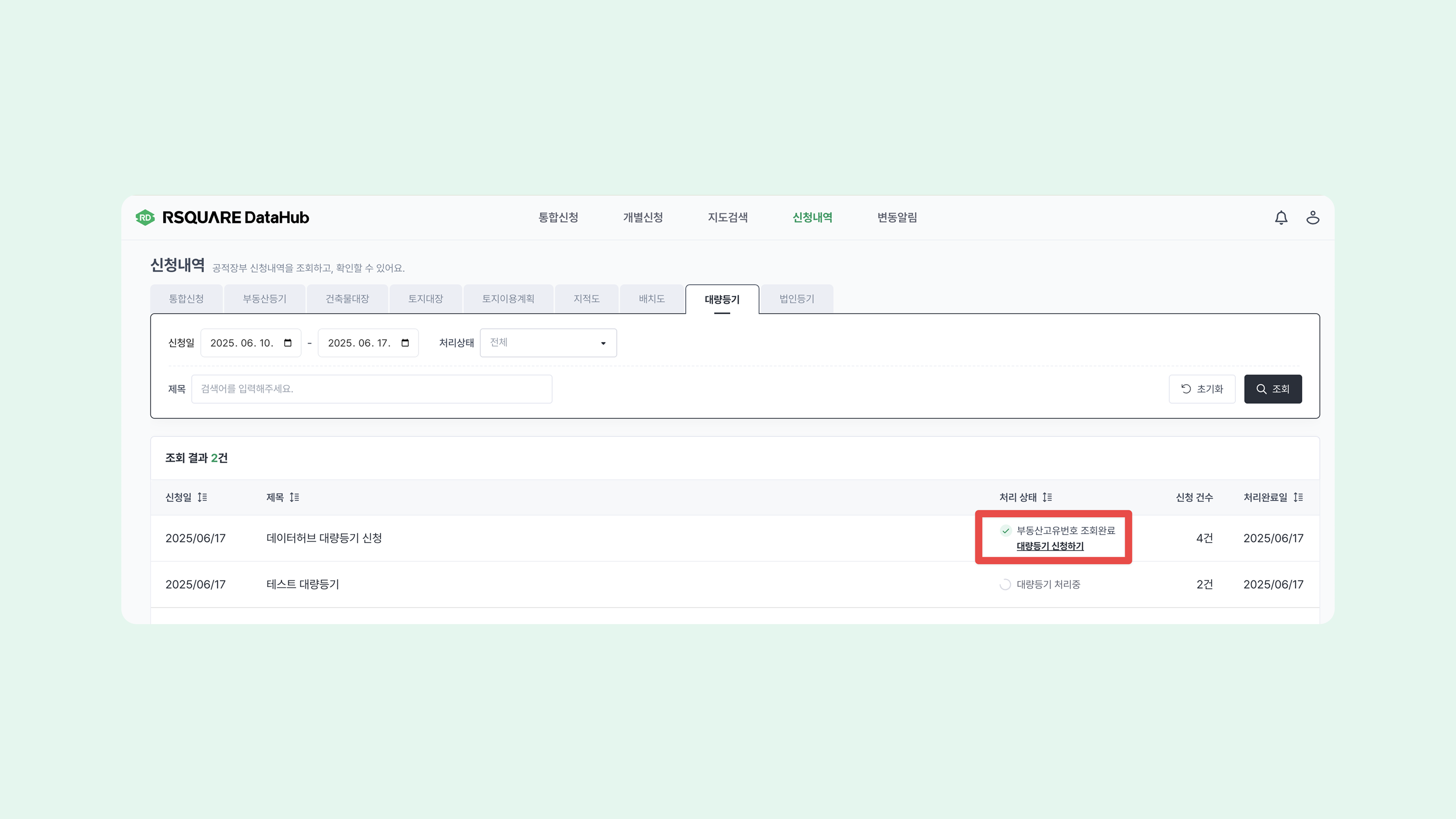Open the notification bell icon
The image size is (1456, 819).
(1281, 218)
